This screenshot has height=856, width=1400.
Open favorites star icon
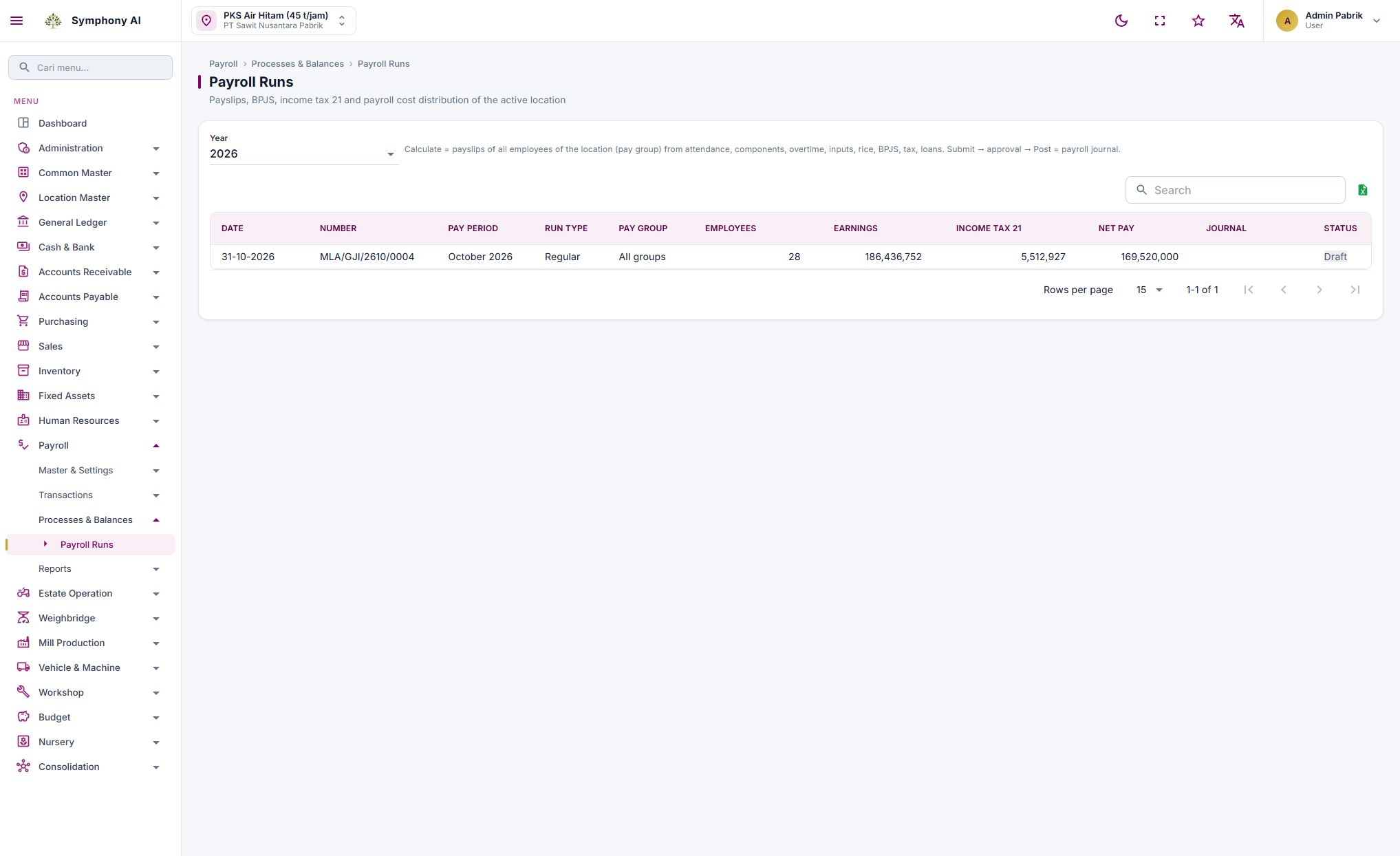pyautogui.click(x=1198, y=21)
